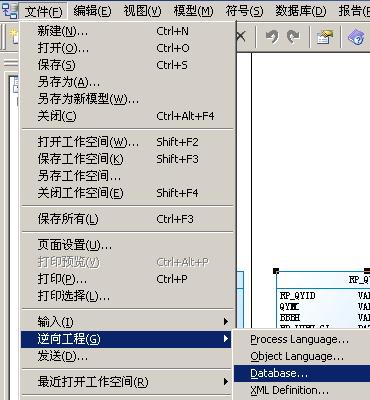
Task: Open the 符号(S) menu
Action: [244, 12]
